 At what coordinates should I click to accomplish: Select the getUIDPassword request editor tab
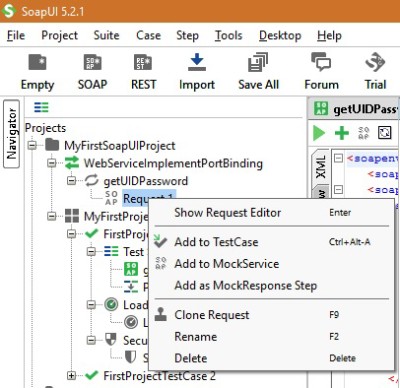[355, 109]
